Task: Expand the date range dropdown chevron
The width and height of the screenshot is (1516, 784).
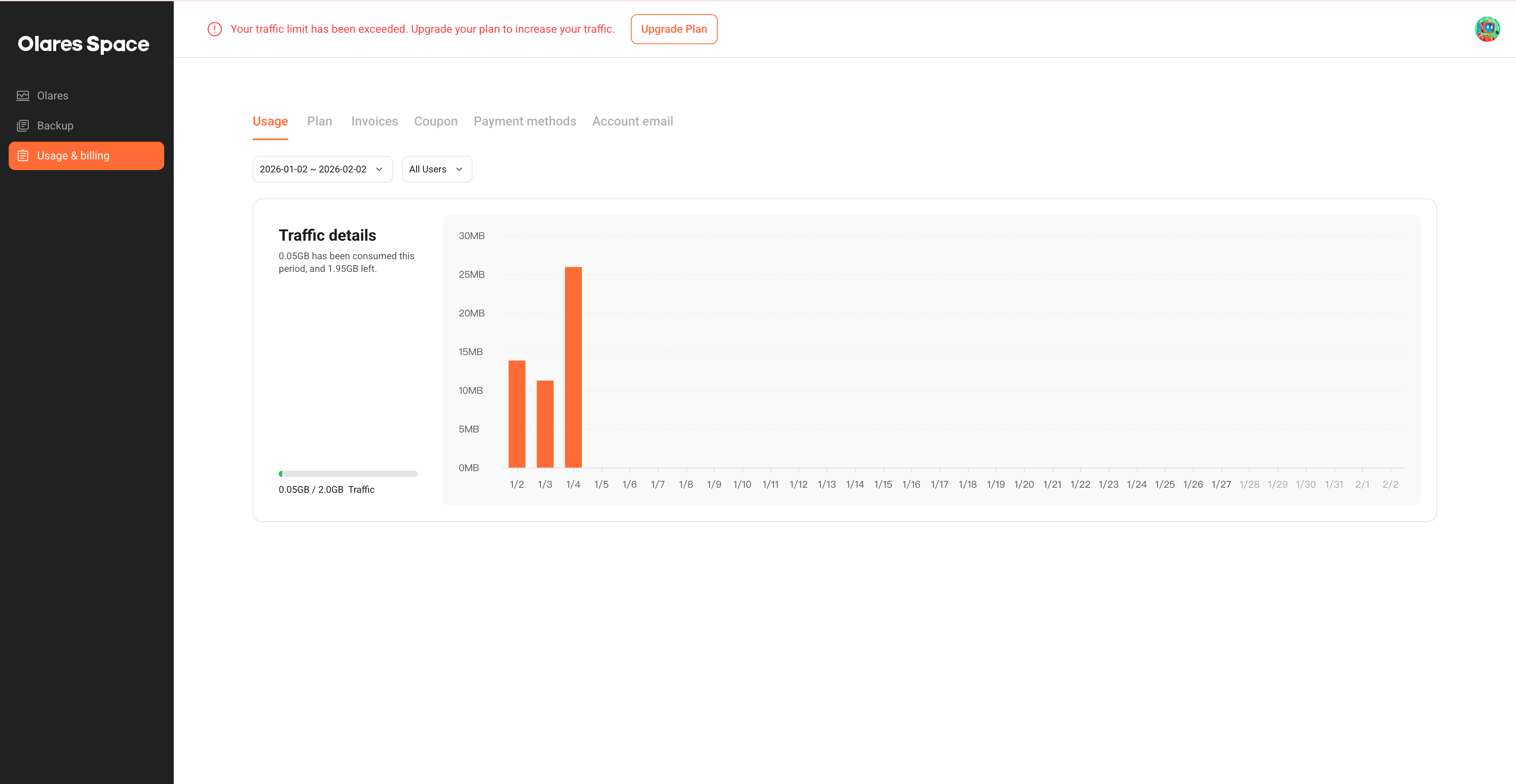Action: 379,169
